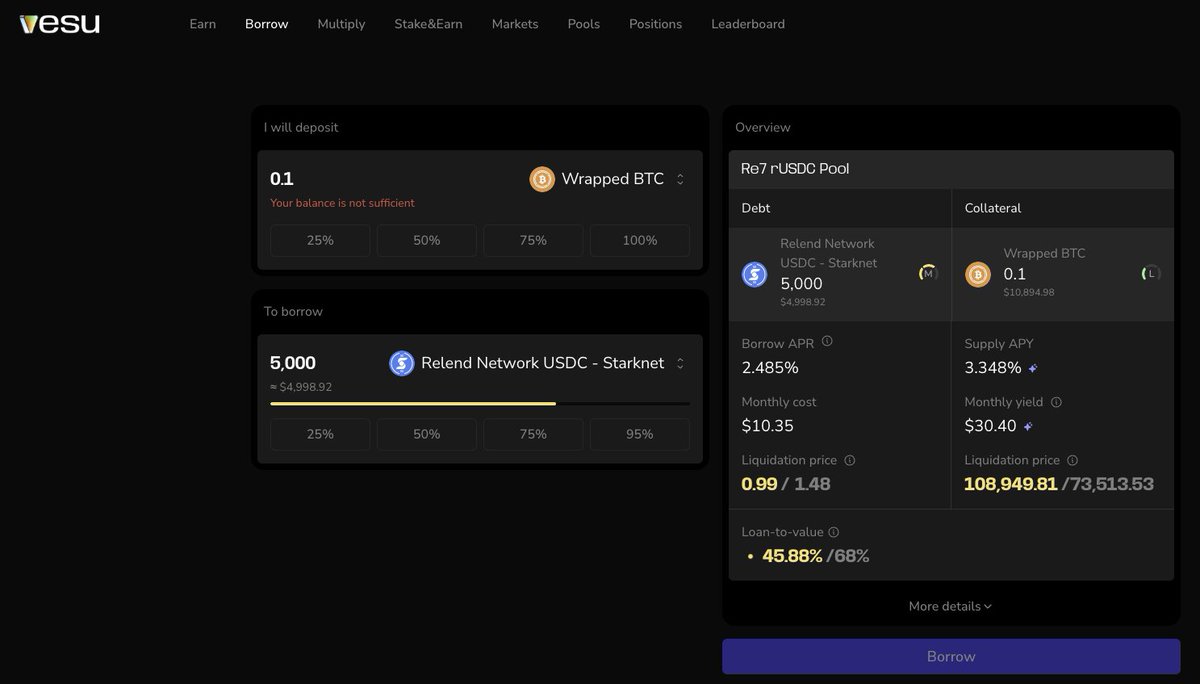This screenshot has width=1200, height=684.
Task: Open the Earn tab
Action: [x=203, y=23]
